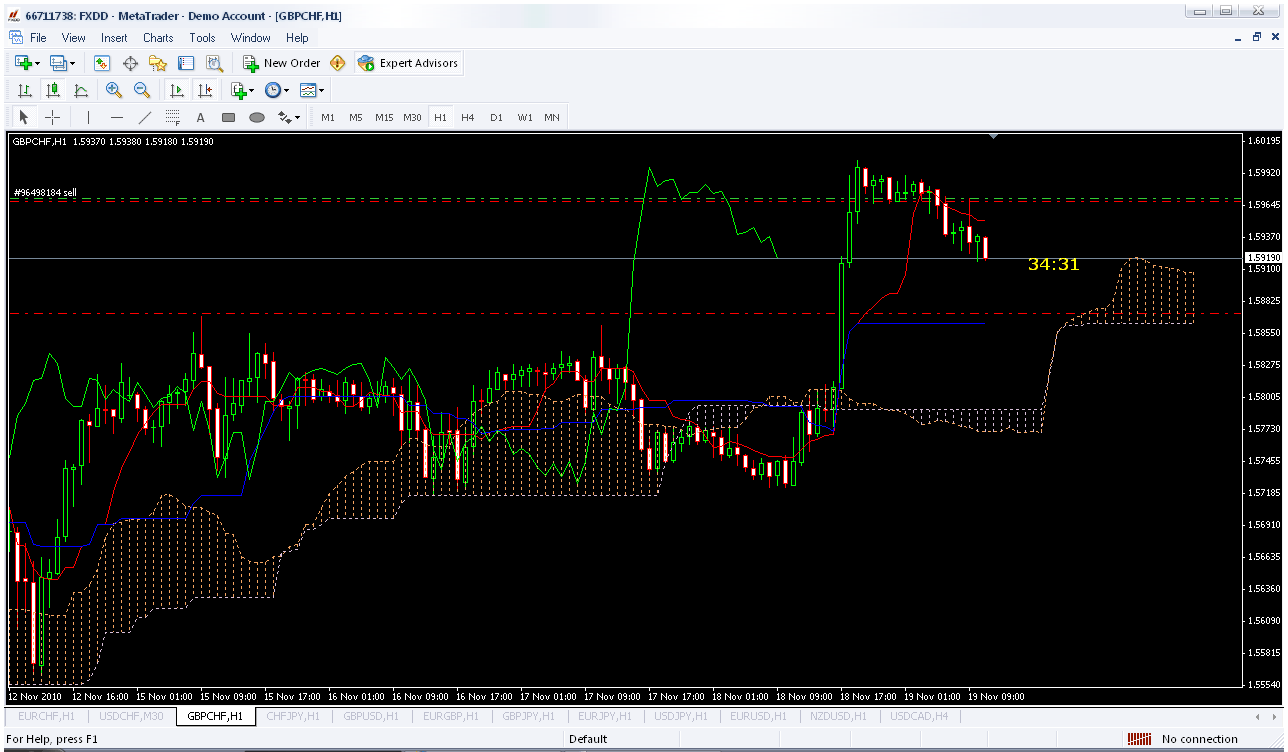Toggle Line Chart display mode
1288x752 pixels.
[82, 90]
